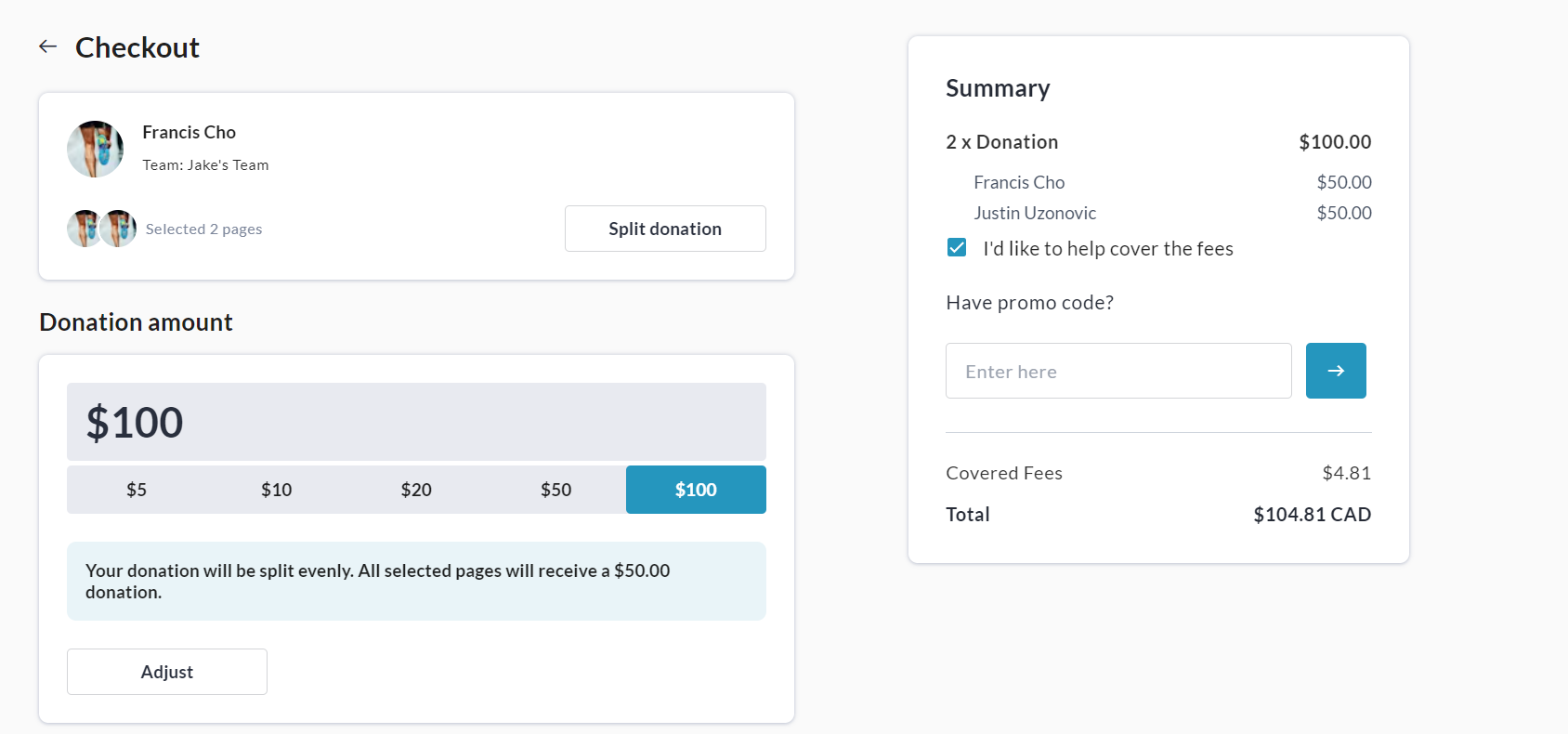Click the first small selected-page avatar
This screenshot has width=1568, height=734.
coord(84,229)
